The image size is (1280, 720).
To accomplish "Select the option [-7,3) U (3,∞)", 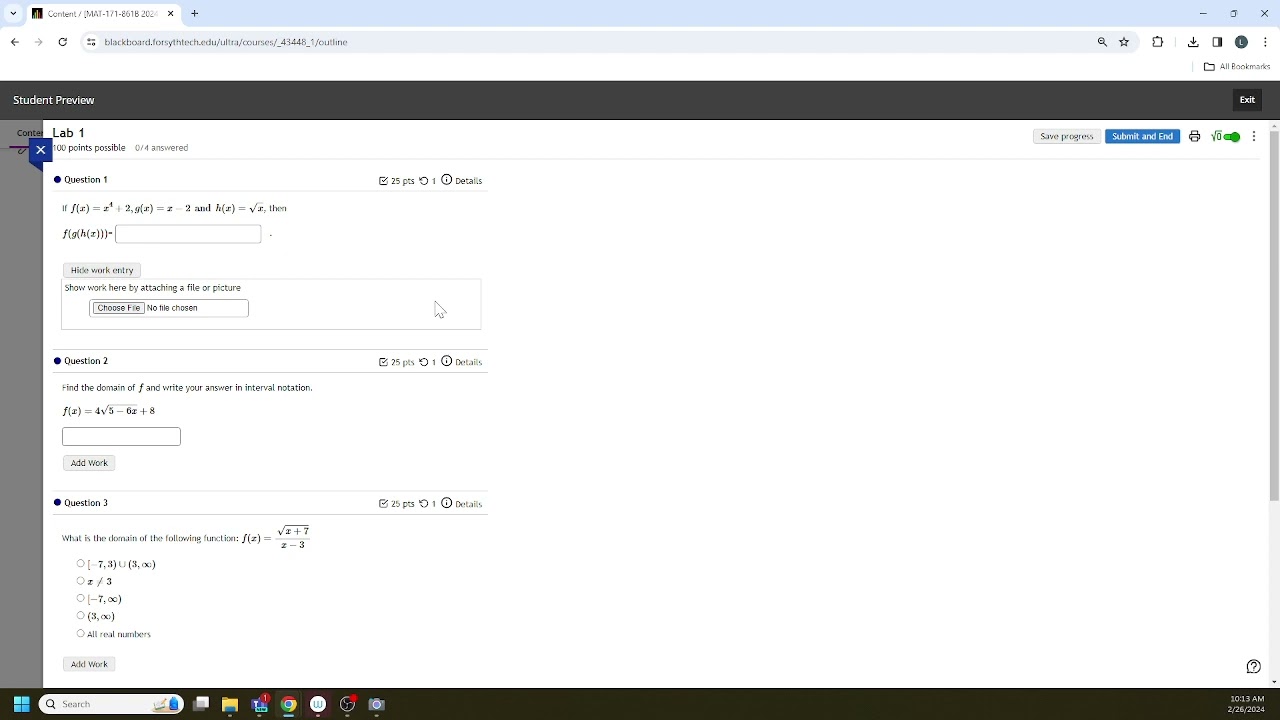I will click(81, 564).
